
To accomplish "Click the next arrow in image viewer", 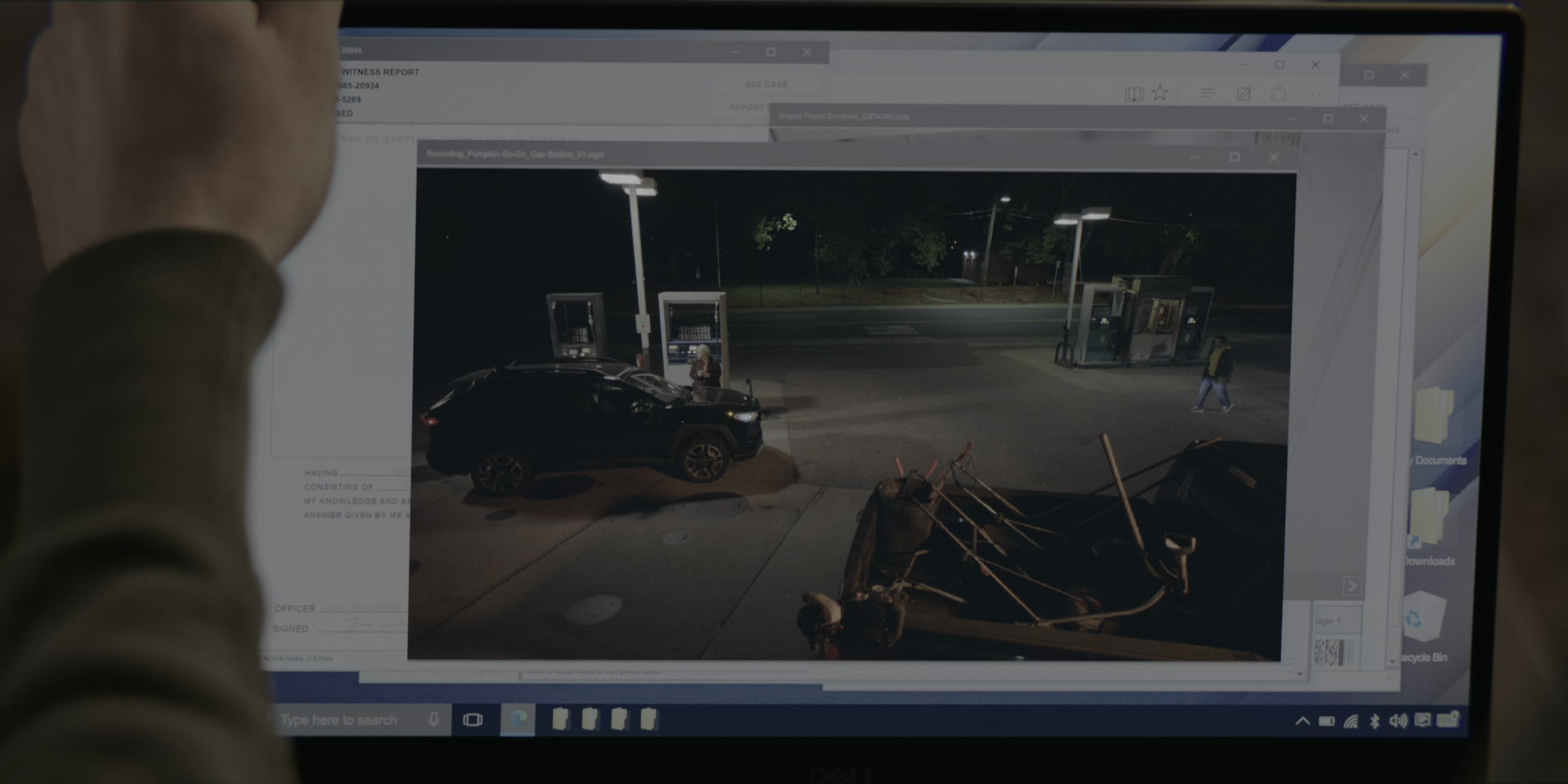I will (x=1352, y=586).
